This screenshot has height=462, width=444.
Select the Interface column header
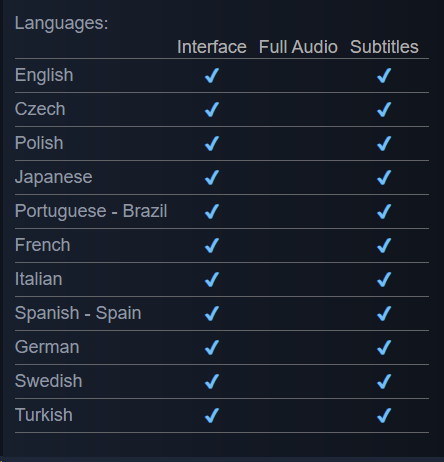212,47
